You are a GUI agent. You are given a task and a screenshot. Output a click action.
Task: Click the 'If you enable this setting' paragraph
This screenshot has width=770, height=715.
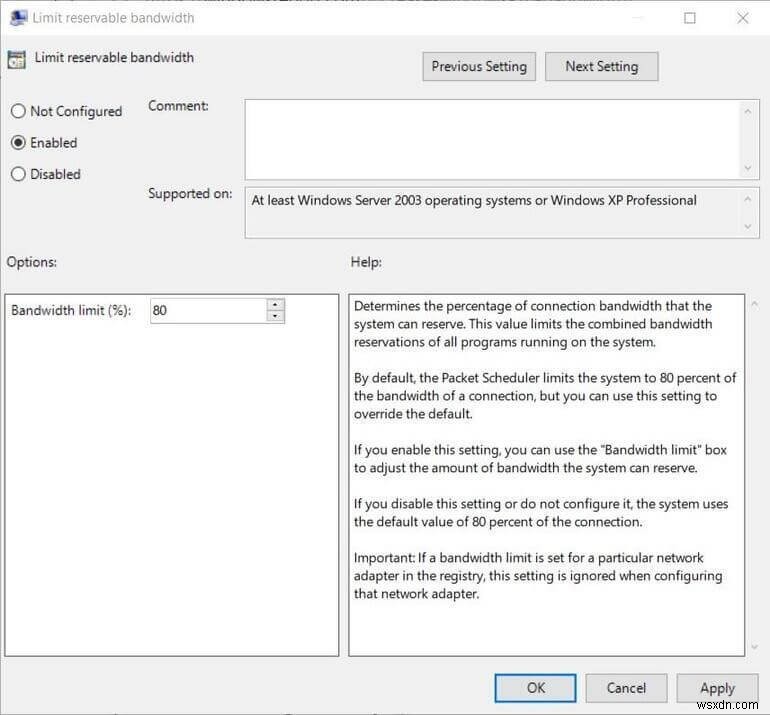[540, 459]
